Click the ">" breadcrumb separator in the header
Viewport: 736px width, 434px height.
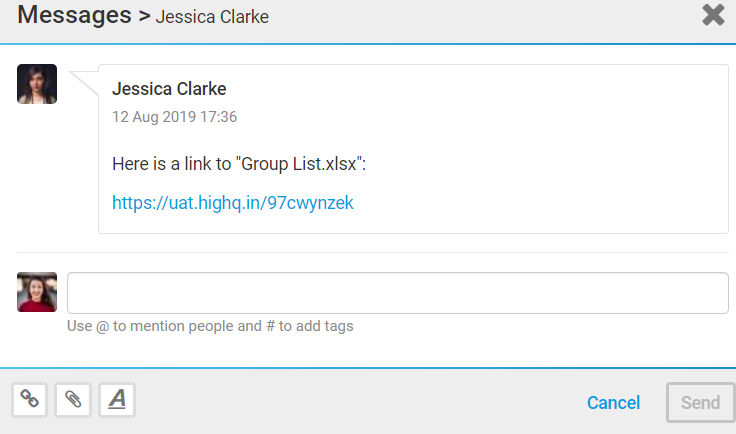click(144, 17)
